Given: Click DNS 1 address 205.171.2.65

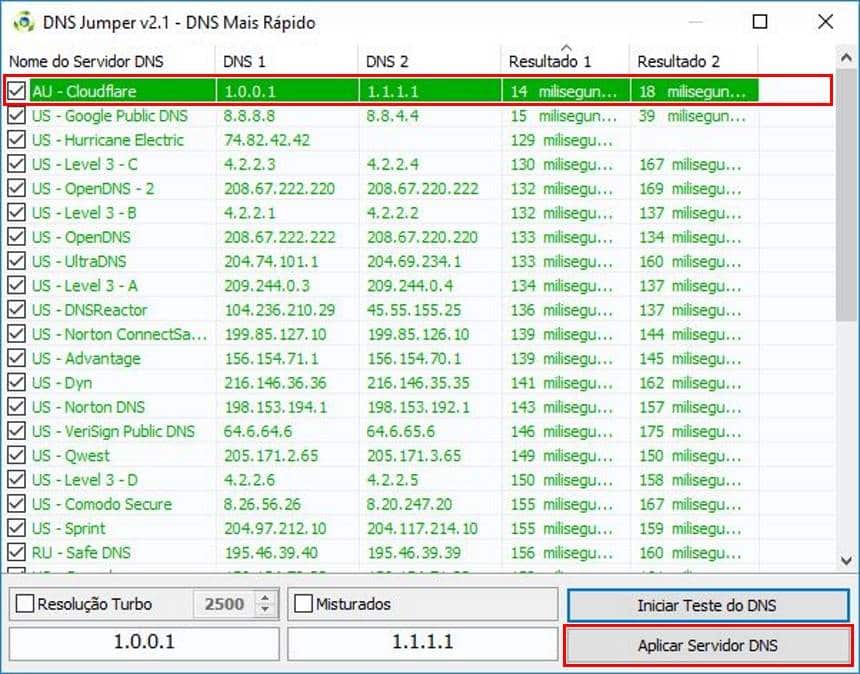Looking at the screenshot, I should click(x=271, y=455).
